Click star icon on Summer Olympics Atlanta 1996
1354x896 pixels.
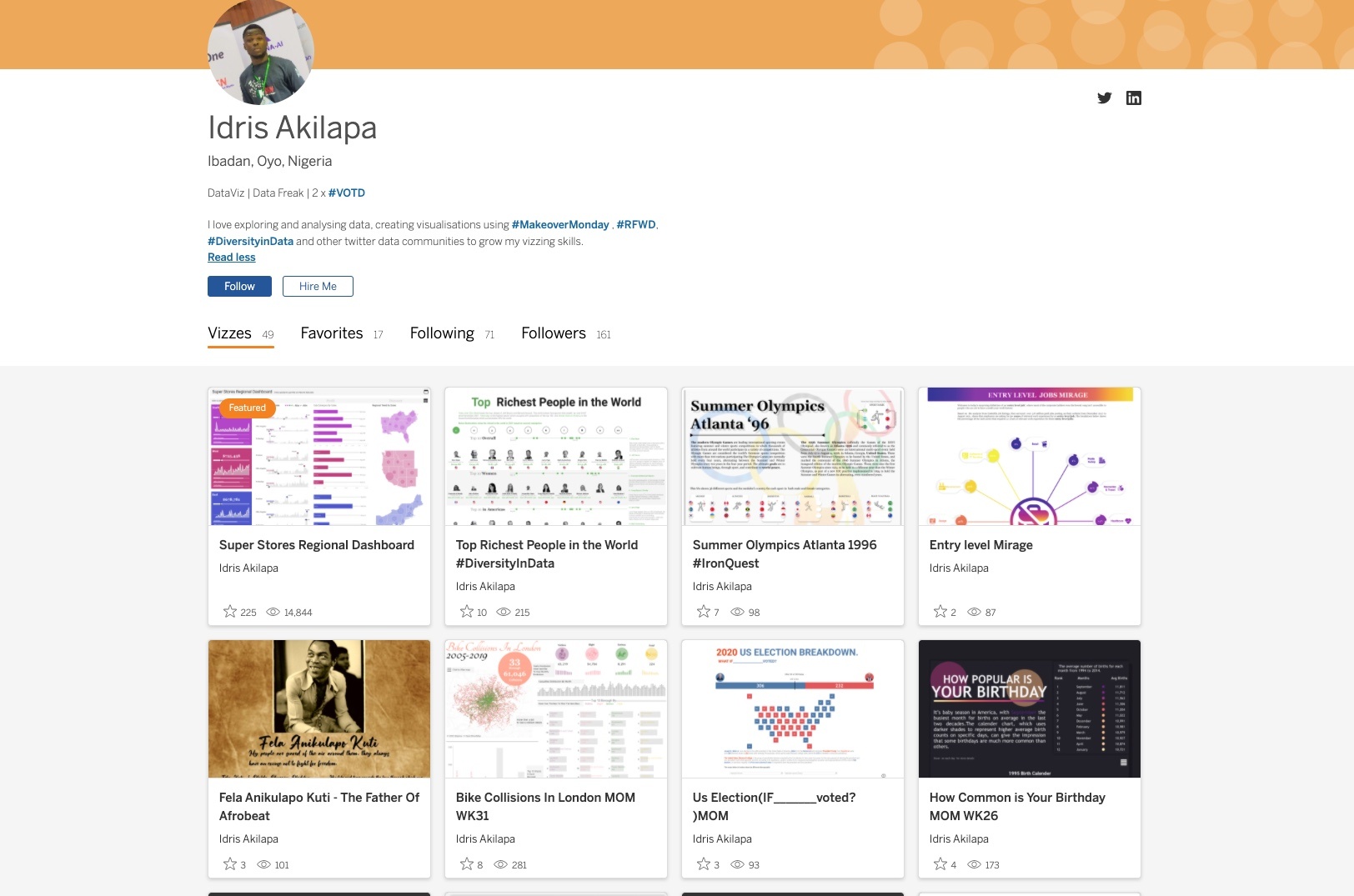tap(703, 612)
